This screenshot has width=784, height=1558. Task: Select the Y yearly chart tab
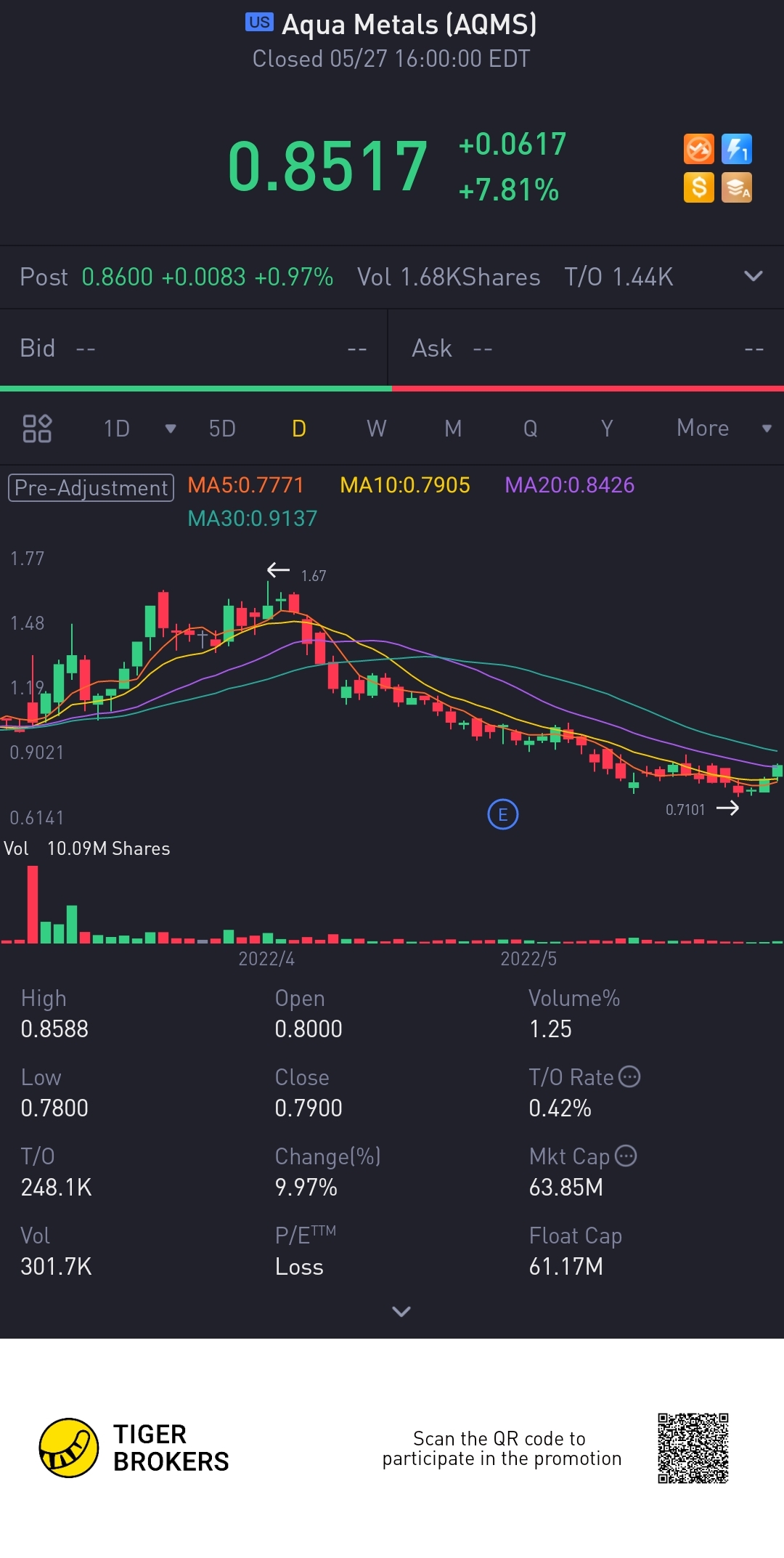coord(607,429)
